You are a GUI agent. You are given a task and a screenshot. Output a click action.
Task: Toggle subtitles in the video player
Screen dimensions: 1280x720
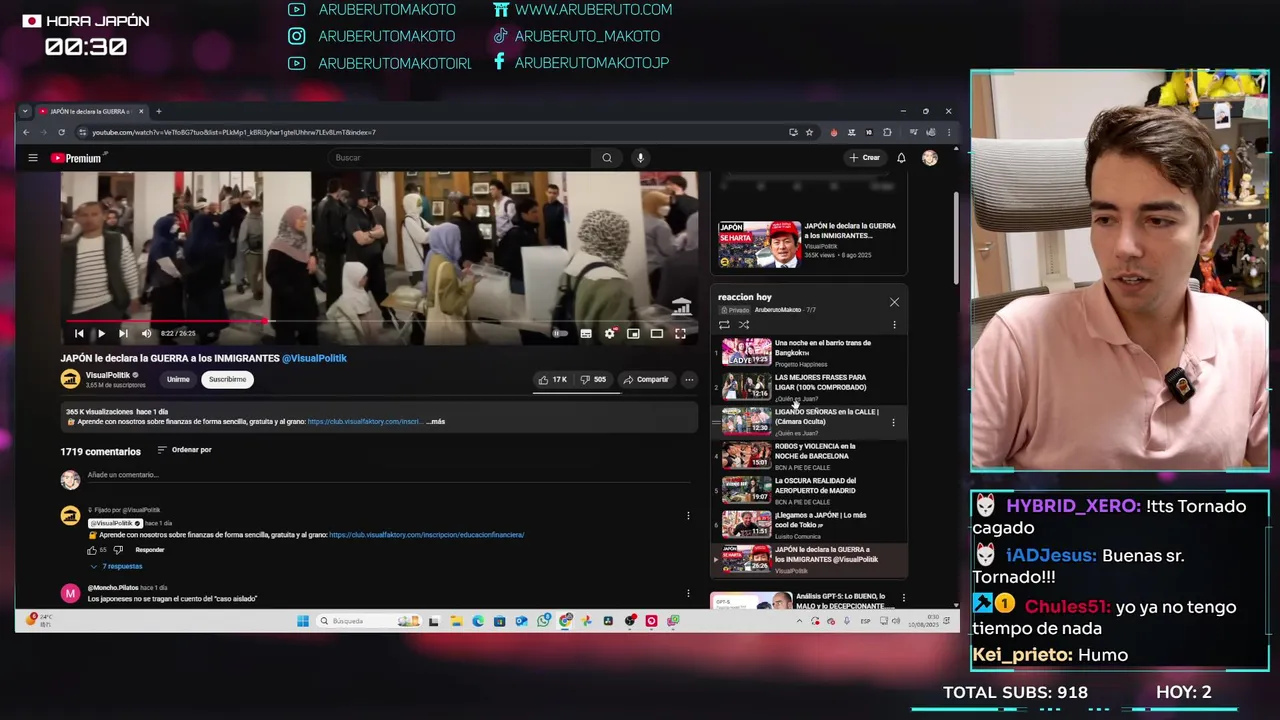[x=586, y=334]
